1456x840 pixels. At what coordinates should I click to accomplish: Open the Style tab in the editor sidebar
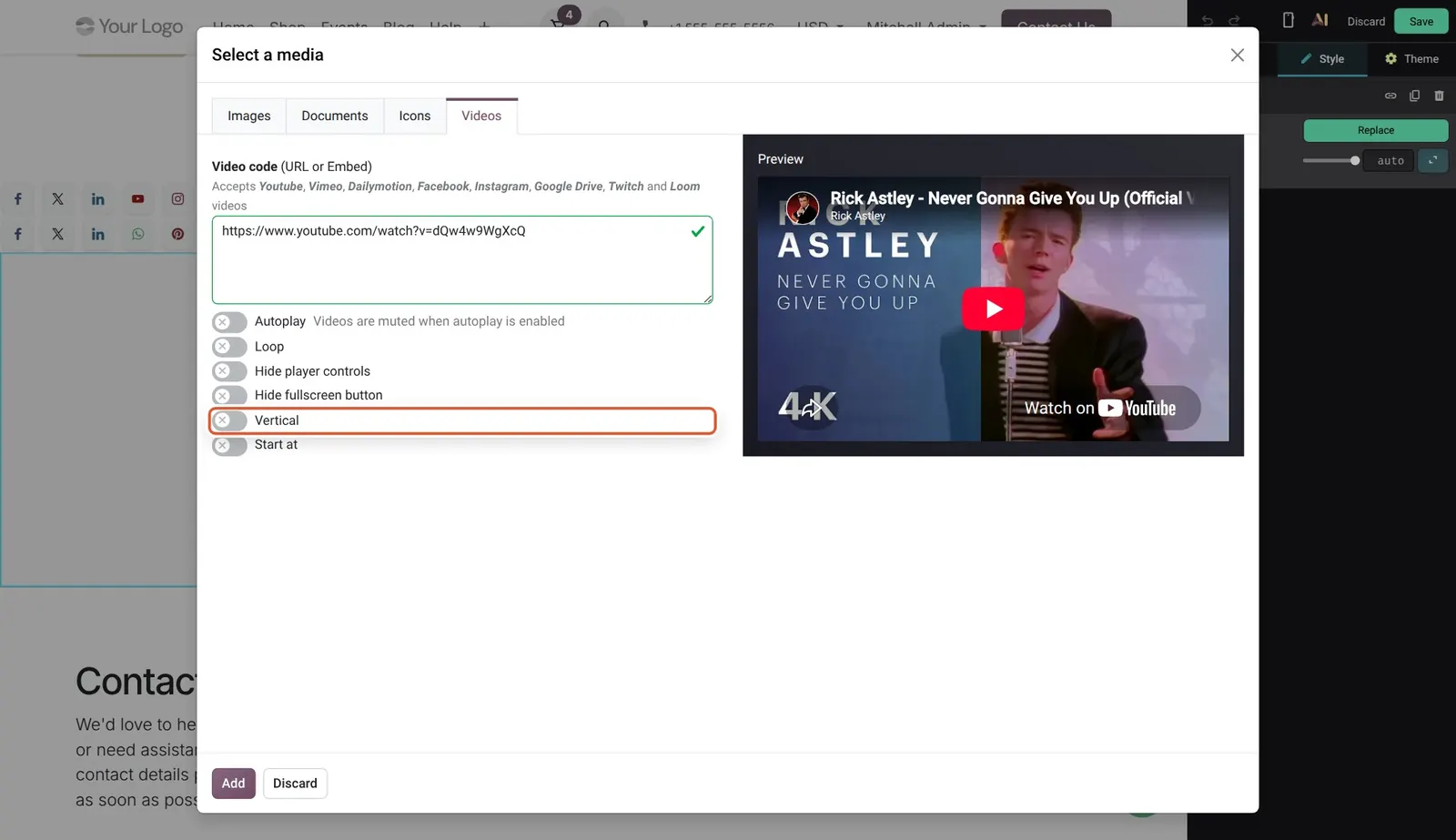pyautogui.click(x=1322, y=58)
